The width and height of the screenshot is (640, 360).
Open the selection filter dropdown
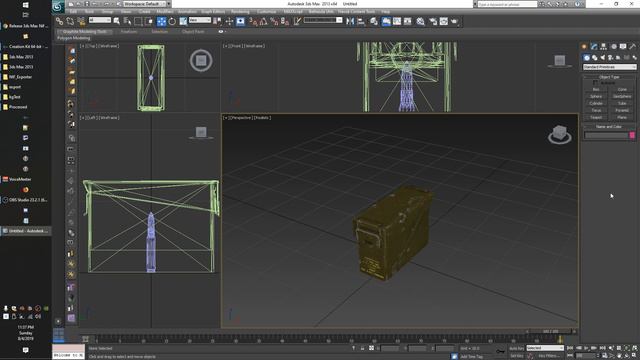click(100, 20)
